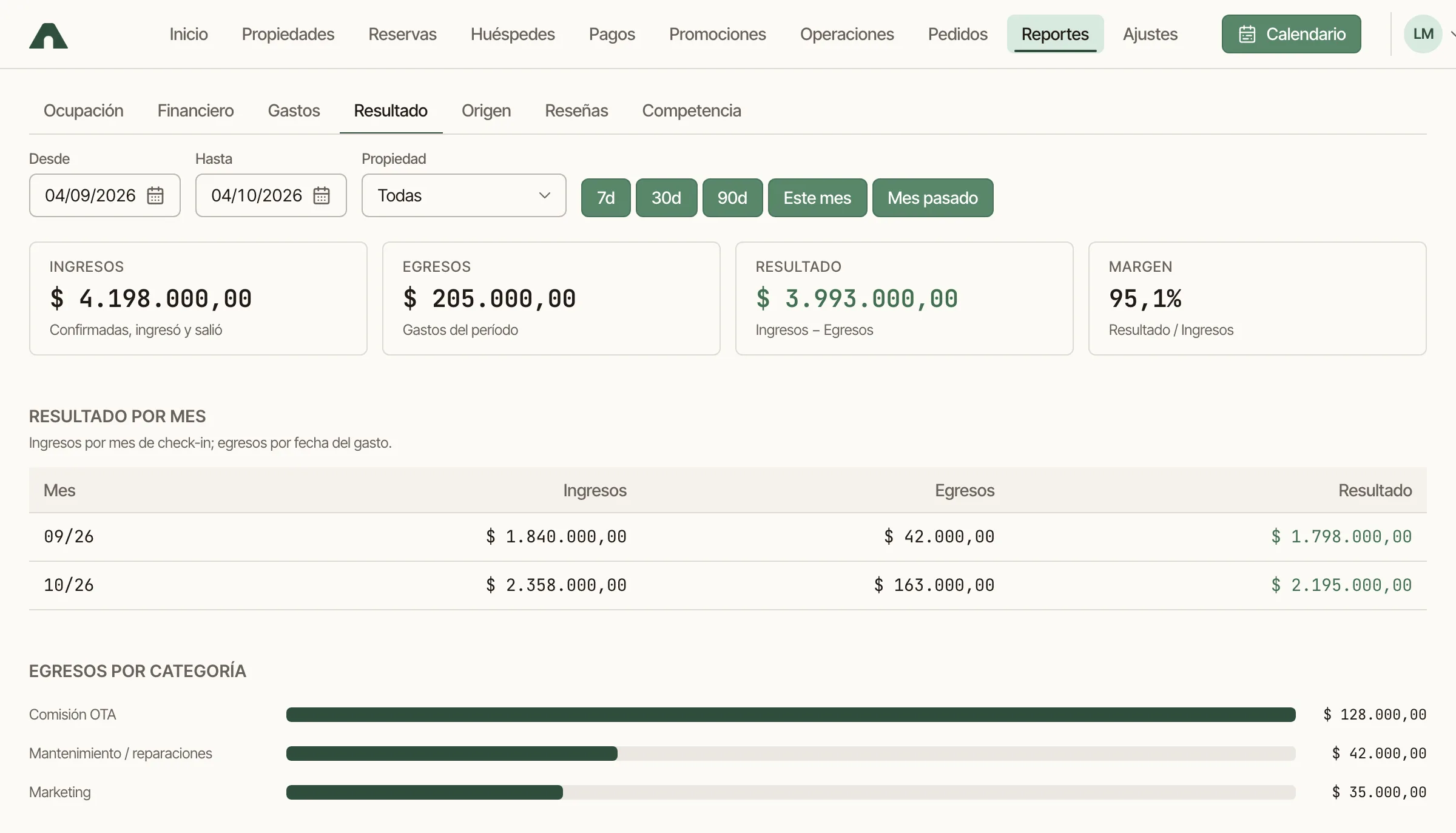Open the Desde date calendar picker icon
The height and width of the screenshot is (833, 1456).
click(155, 195)
